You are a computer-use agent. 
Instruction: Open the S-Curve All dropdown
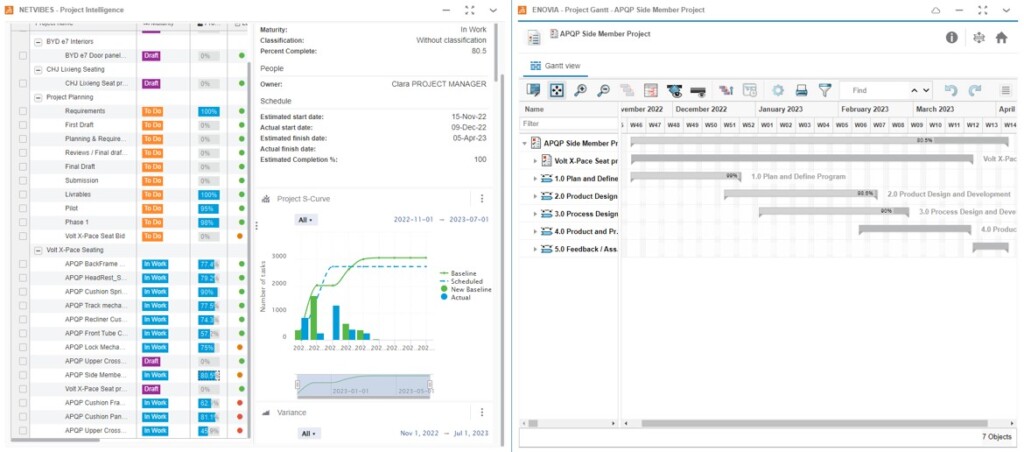[306, 220]
